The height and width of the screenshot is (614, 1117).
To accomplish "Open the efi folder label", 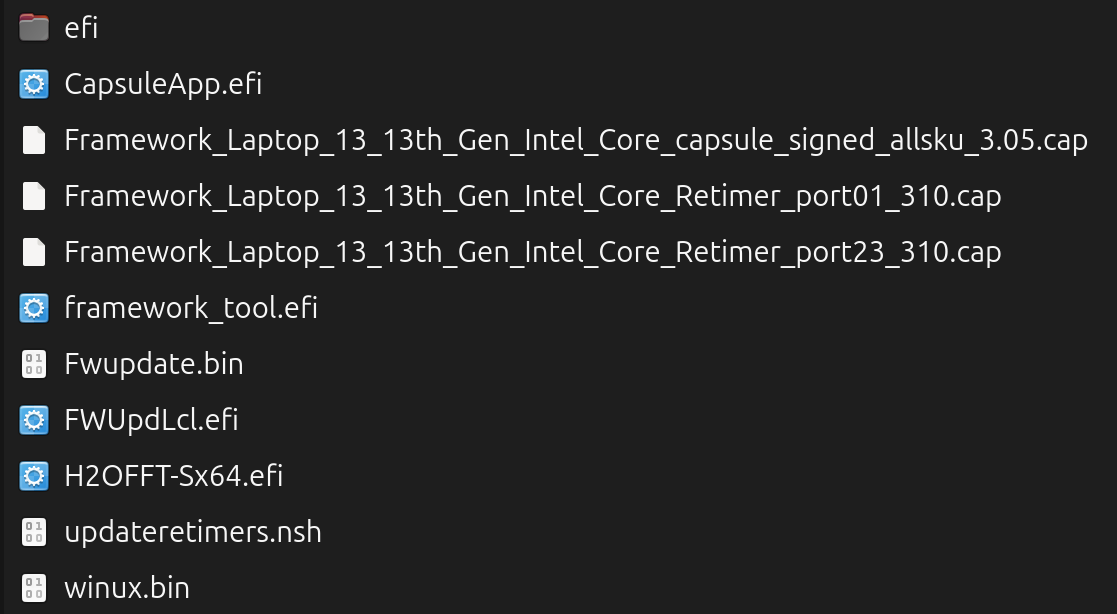I will (x=81, y=28).
